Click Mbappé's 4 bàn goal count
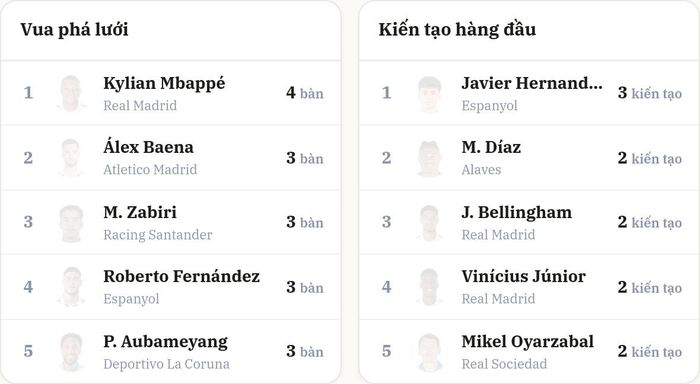The width and height of the screenshot is (700, 384). point(305,93)
